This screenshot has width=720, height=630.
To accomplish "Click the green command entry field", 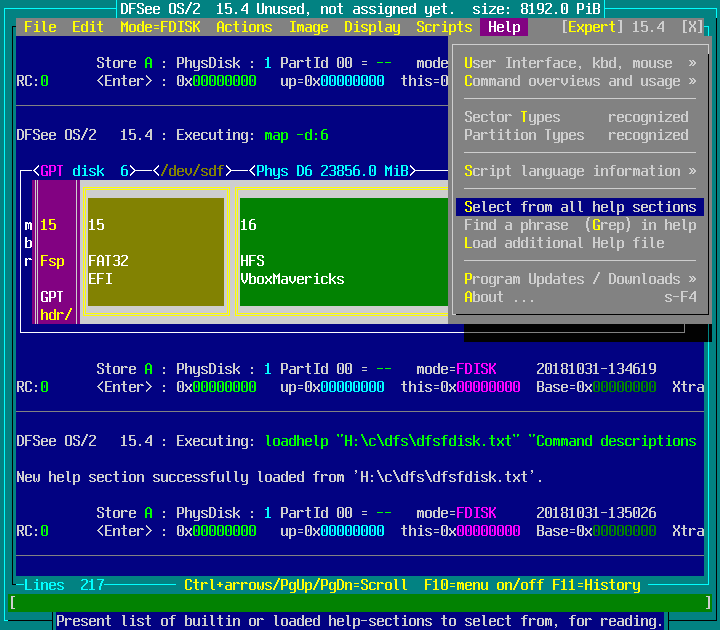I will pos(360,603).
